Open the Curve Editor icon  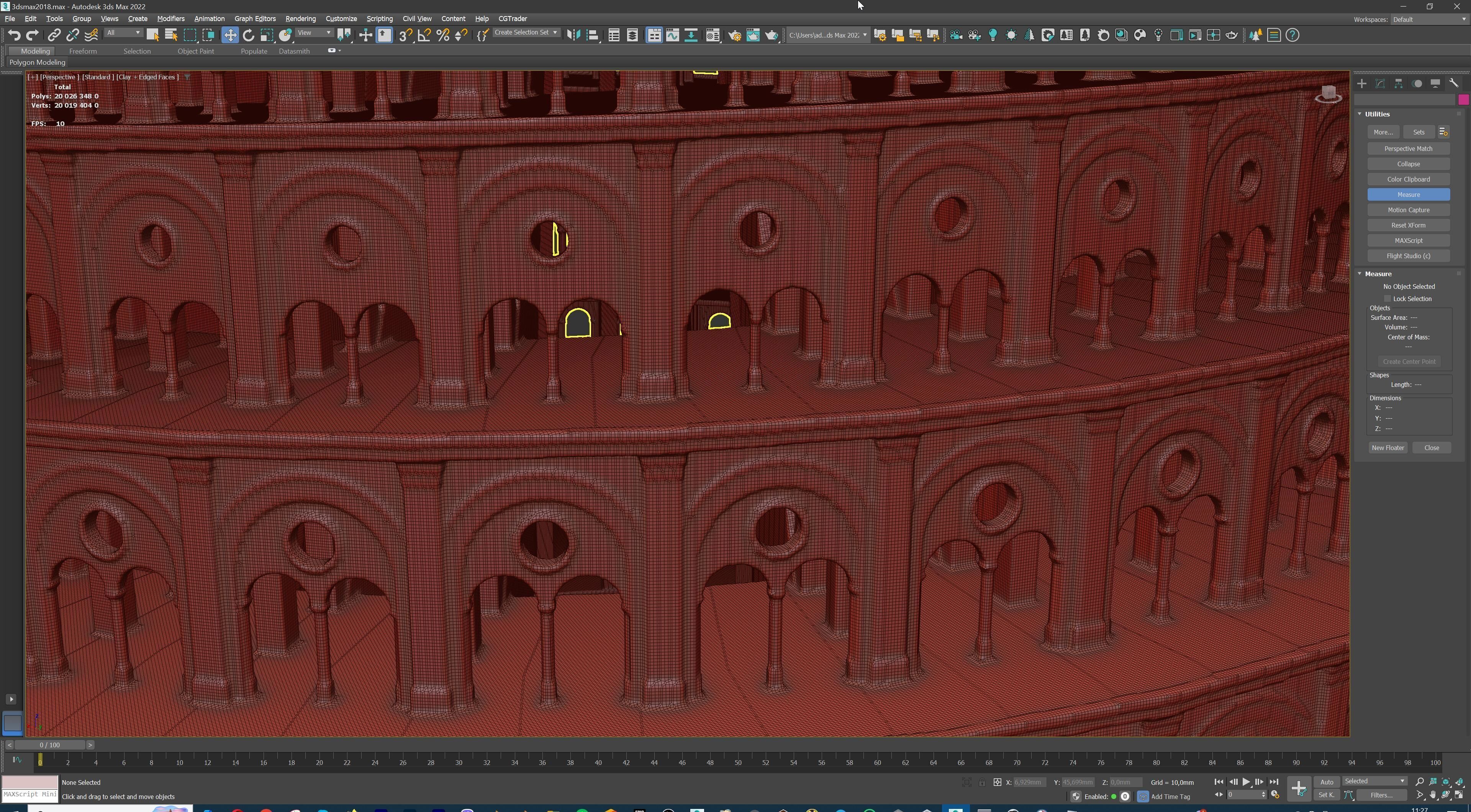pos(673,35)
